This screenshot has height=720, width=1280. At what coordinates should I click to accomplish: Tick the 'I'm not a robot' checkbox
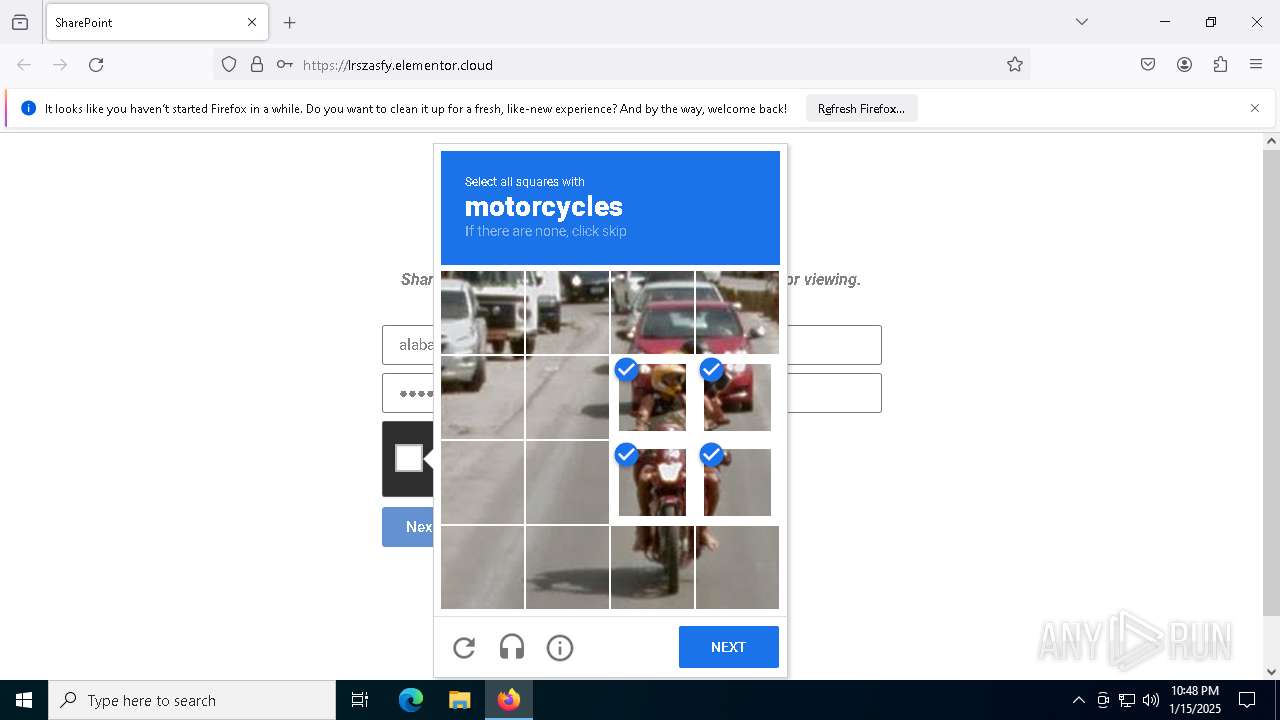[408, 458]
